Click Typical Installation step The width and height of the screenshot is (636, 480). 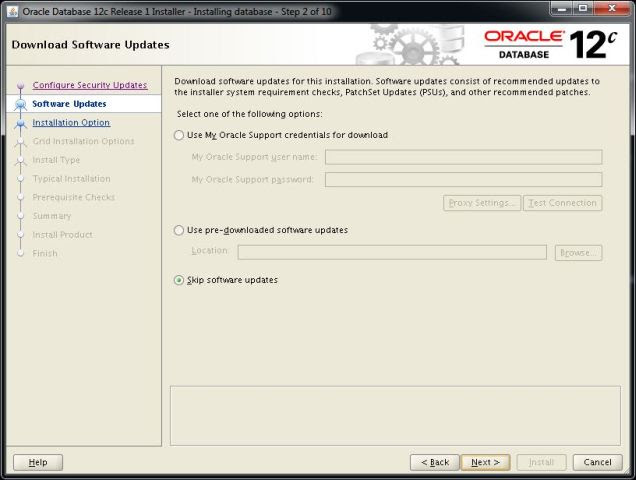(71, 179)
